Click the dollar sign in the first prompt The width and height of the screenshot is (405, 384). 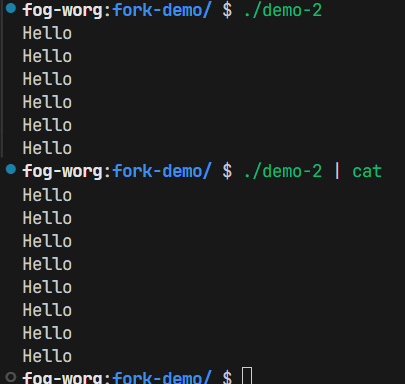[x=227, y=10]
